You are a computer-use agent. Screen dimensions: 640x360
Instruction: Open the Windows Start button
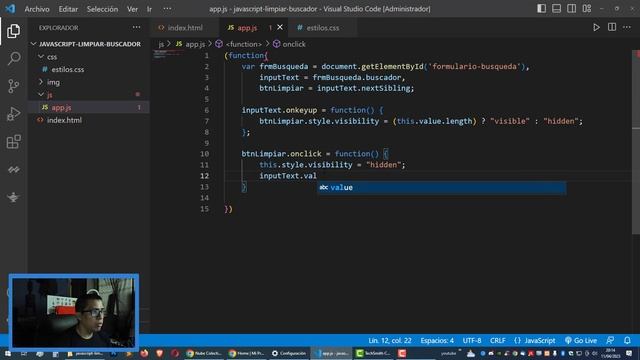click(8, 353)
